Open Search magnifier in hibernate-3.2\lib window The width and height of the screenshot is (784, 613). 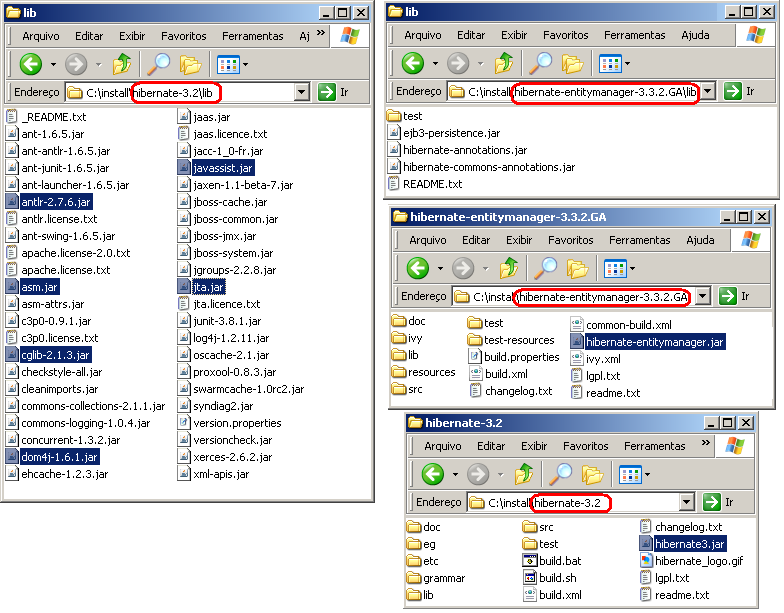158,64
